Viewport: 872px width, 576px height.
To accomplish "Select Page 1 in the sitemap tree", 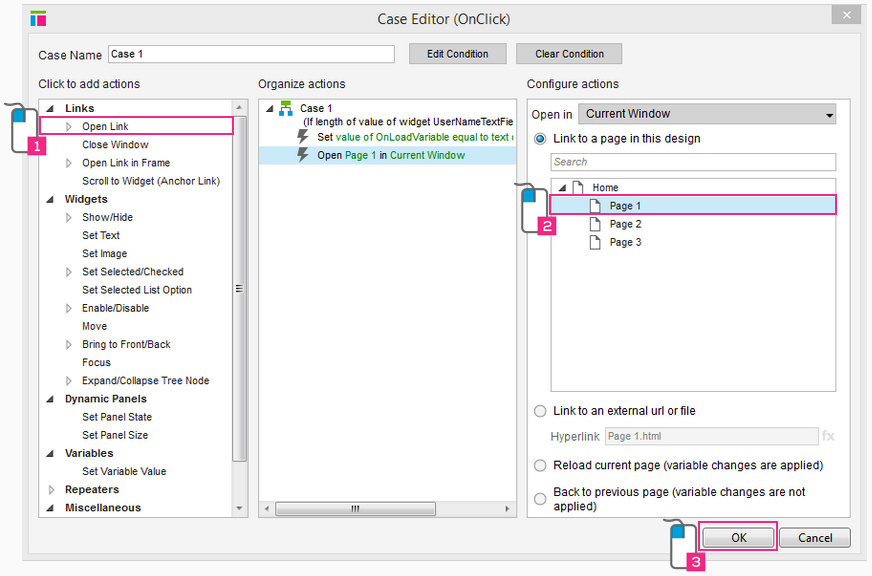I will point(625,206).
